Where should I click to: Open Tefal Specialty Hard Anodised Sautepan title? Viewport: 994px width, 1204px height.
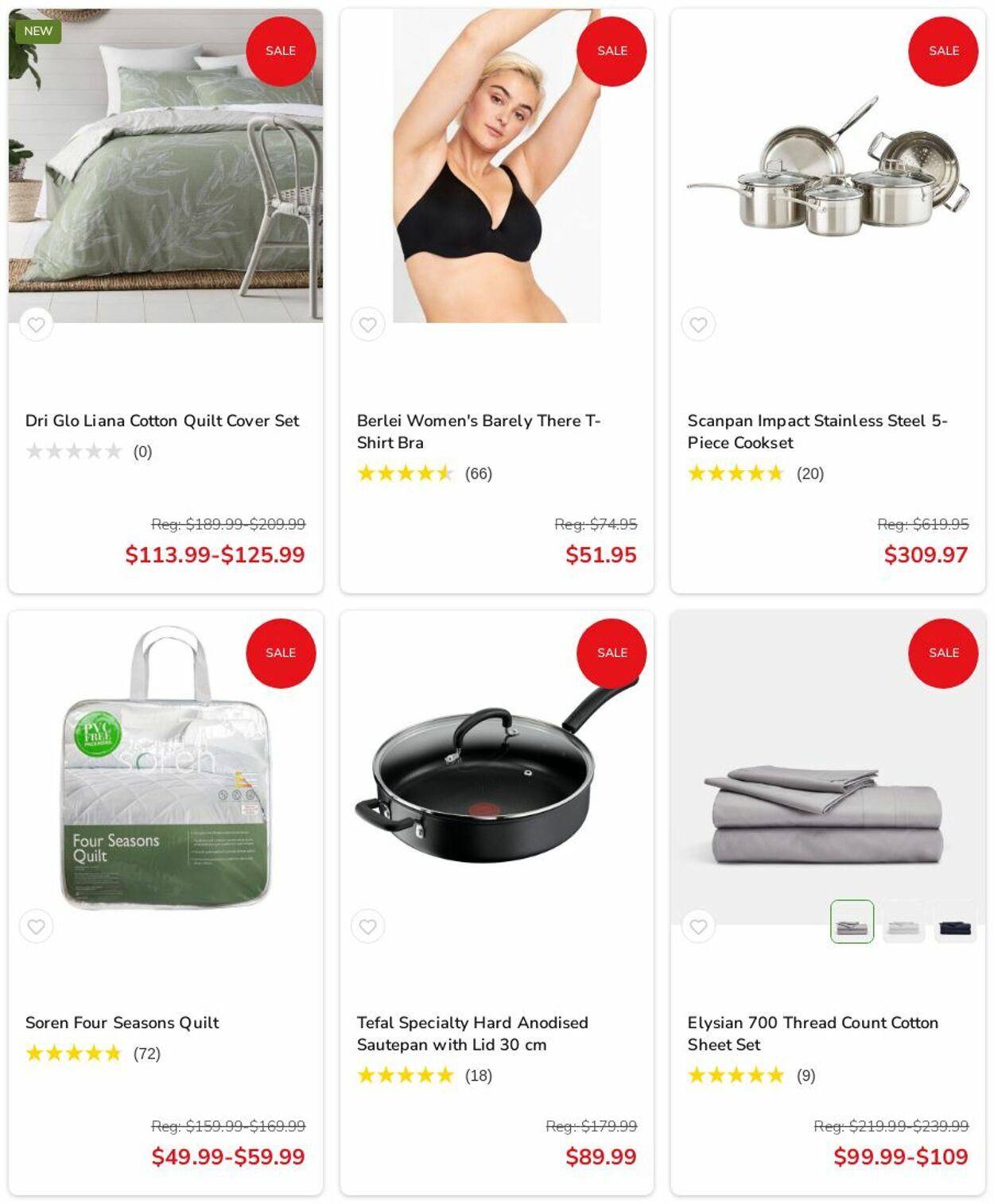point(472,1034)
